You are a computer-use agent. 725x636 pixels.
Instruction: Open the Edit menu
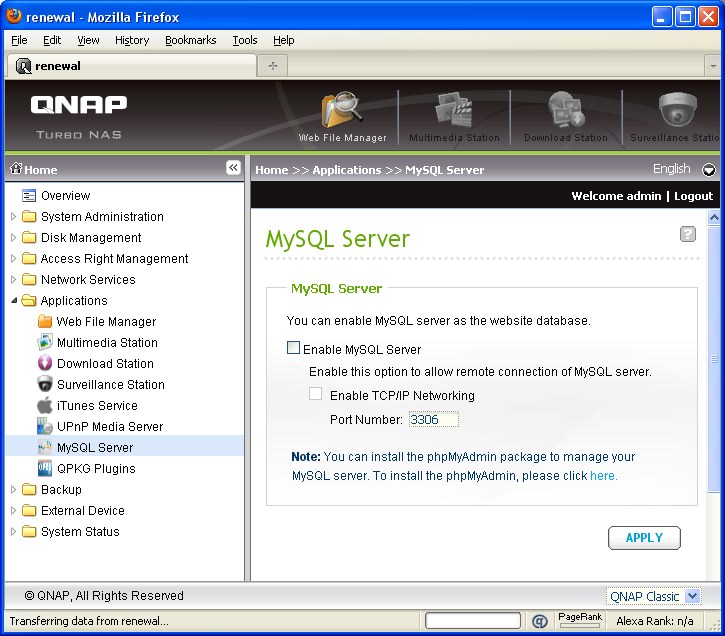pyautogui.click(x=52, y=40)
